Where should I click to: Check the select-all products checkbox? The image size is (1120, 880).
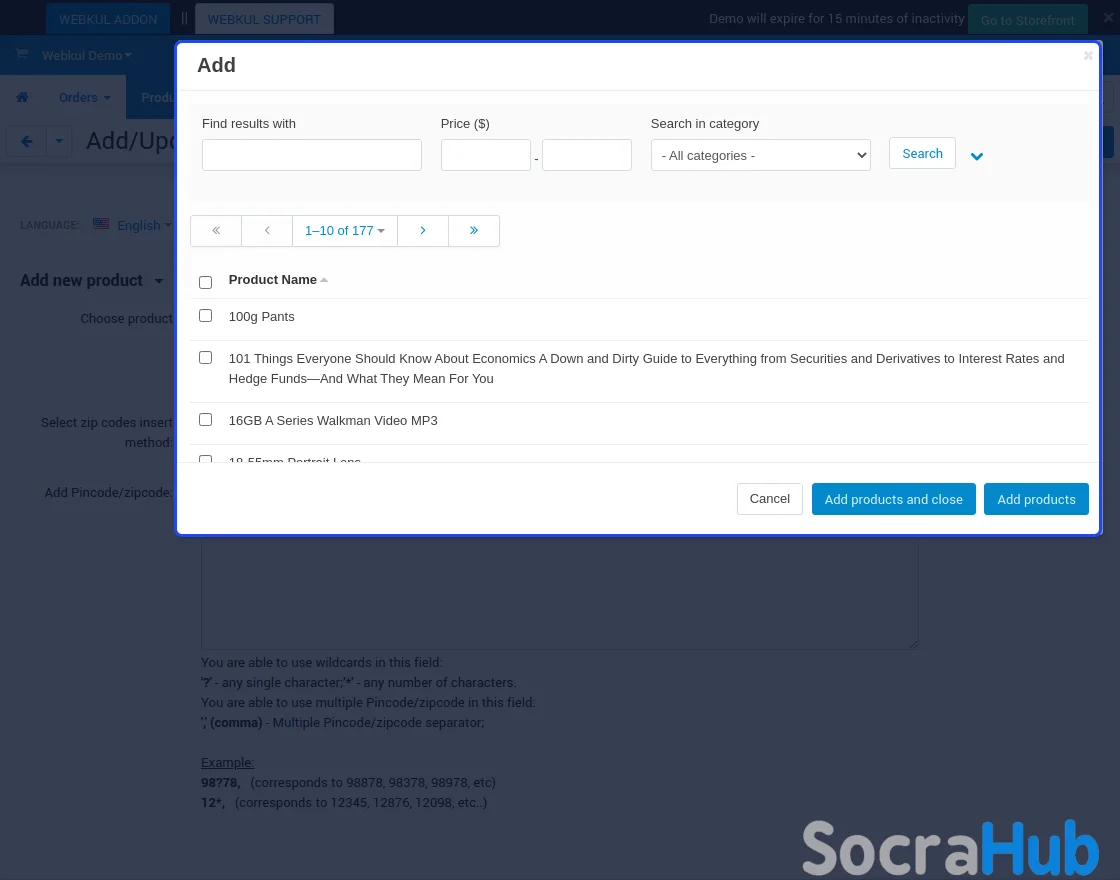206,282
